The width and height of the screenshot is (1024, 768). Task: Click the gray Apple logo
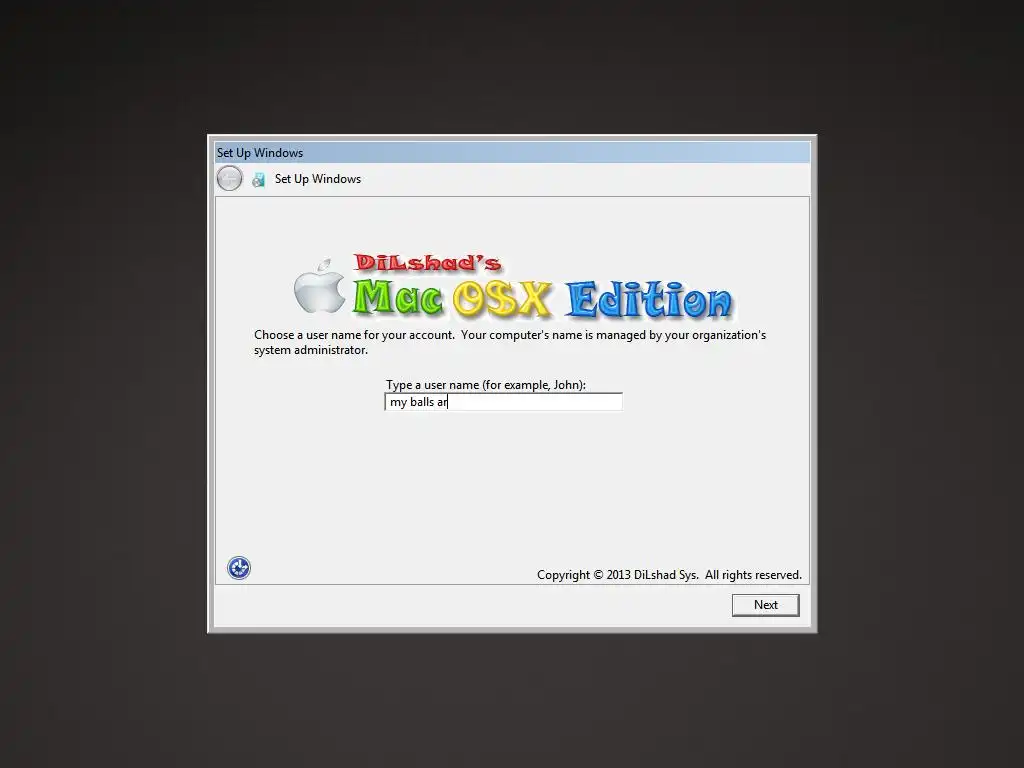coord(319,286)
